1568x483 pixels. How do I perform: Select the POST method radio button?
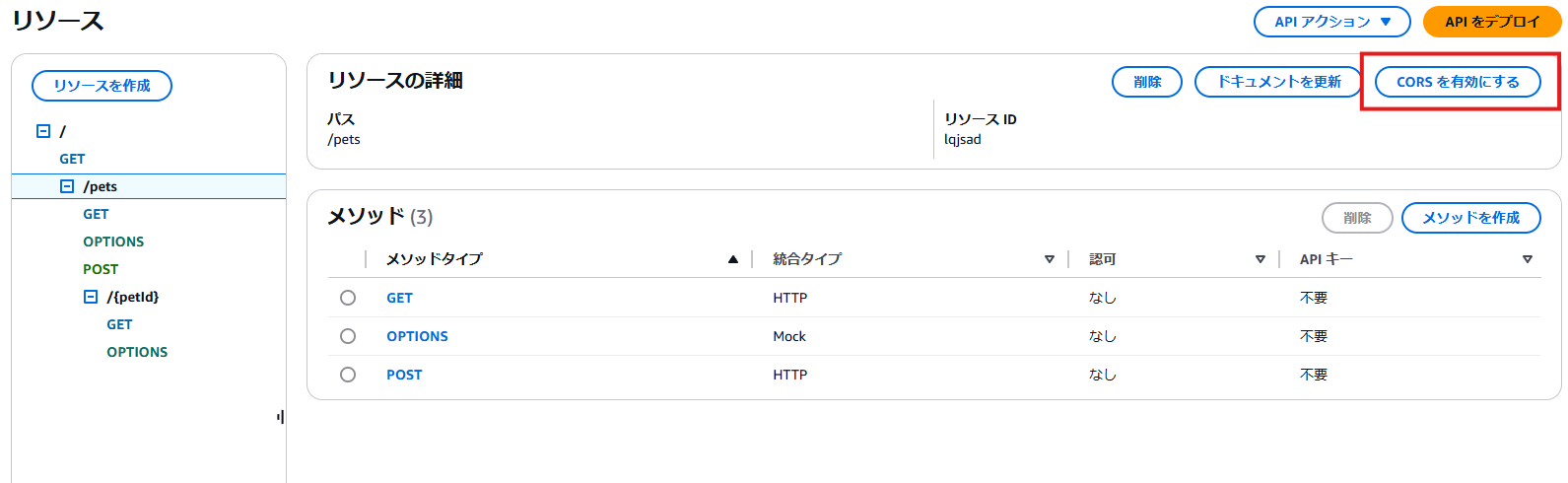[348, 375]
